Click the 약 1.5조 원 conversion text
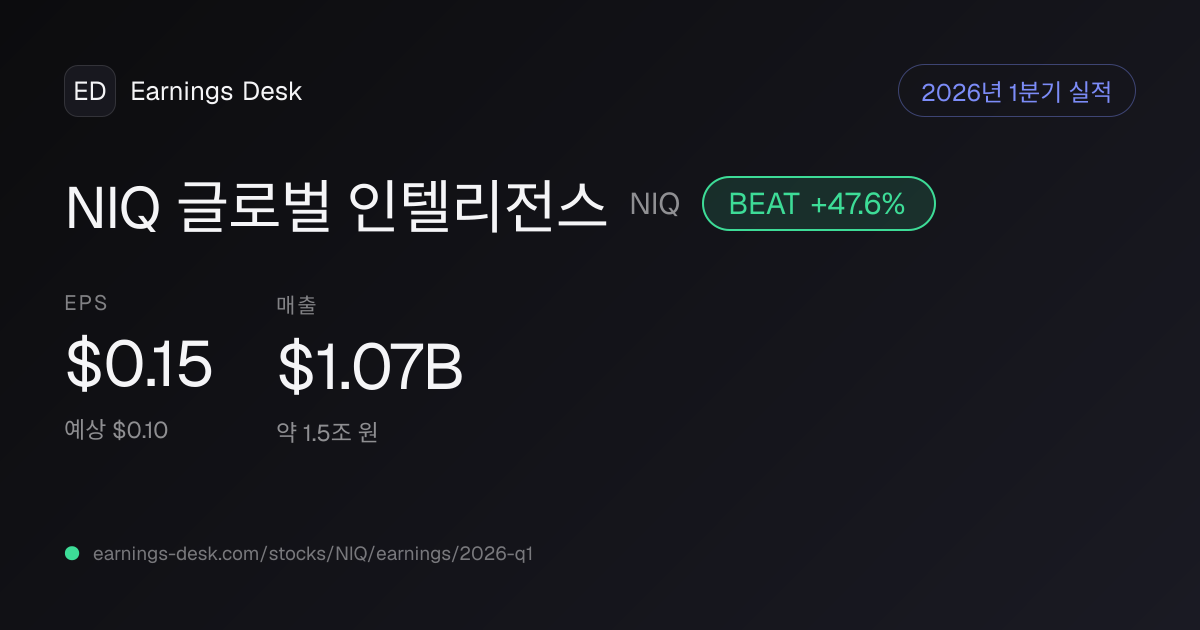The image size is (1200, 630). coord(327,433)
